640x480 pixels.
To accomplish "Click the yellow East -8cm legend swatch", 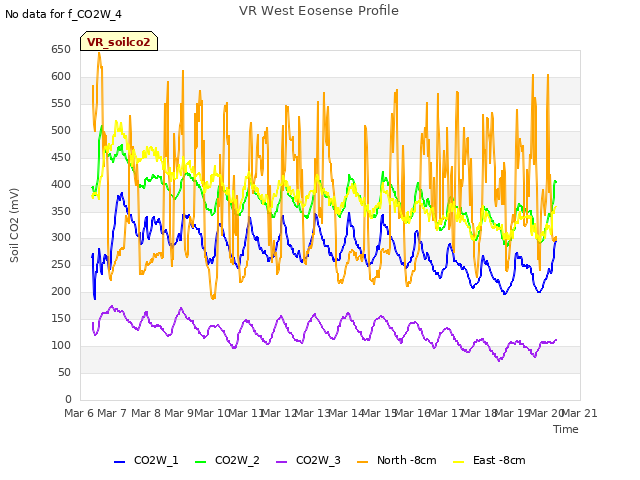I will pos(458,462).
